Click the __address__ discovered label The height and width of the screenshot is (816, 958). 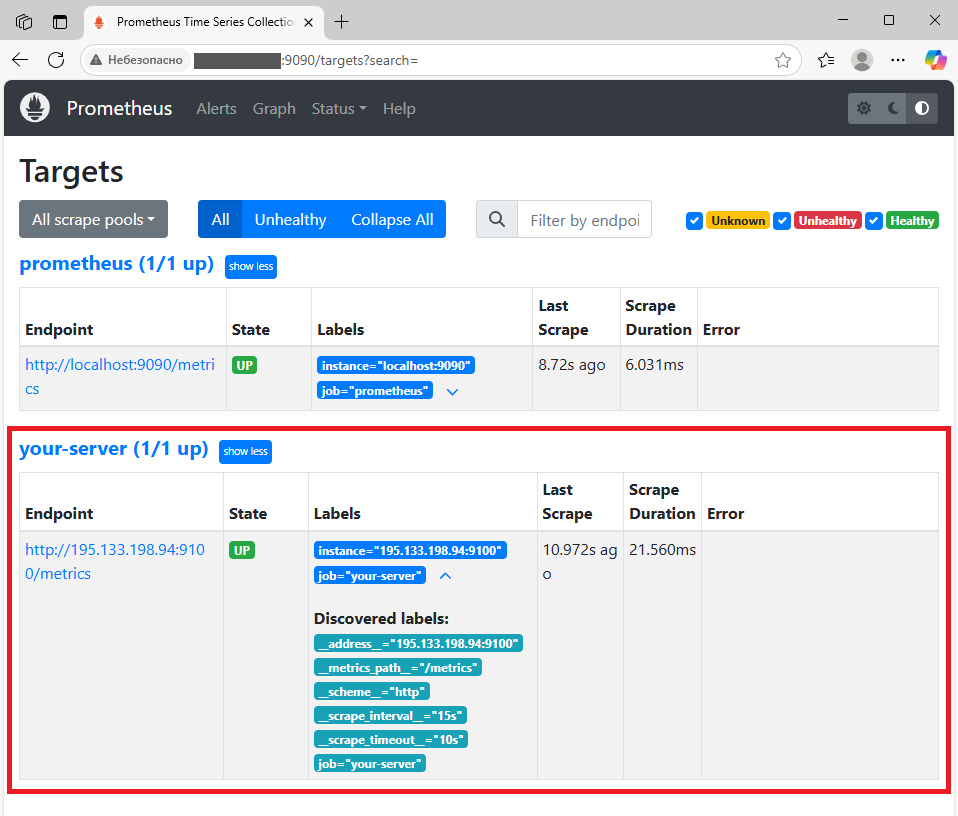[419, 643]
